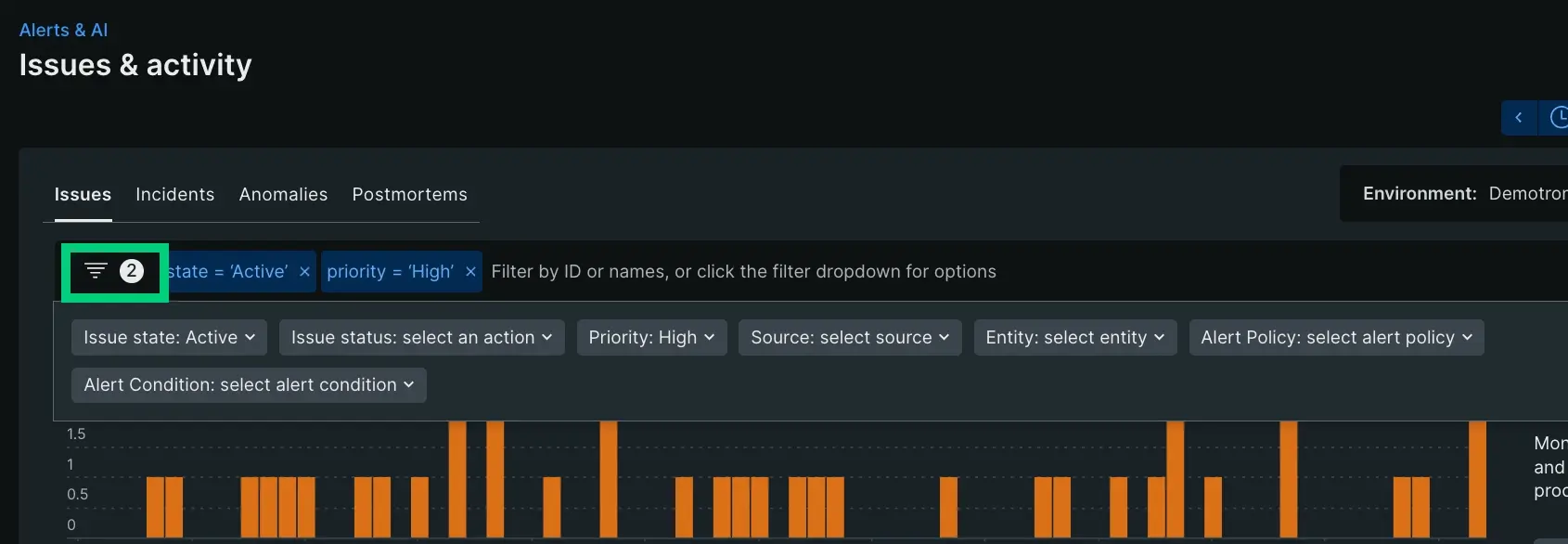Remove the priority = 'High' filter chip
This screenshot has height=544, width=1568.
coord(470,272)
